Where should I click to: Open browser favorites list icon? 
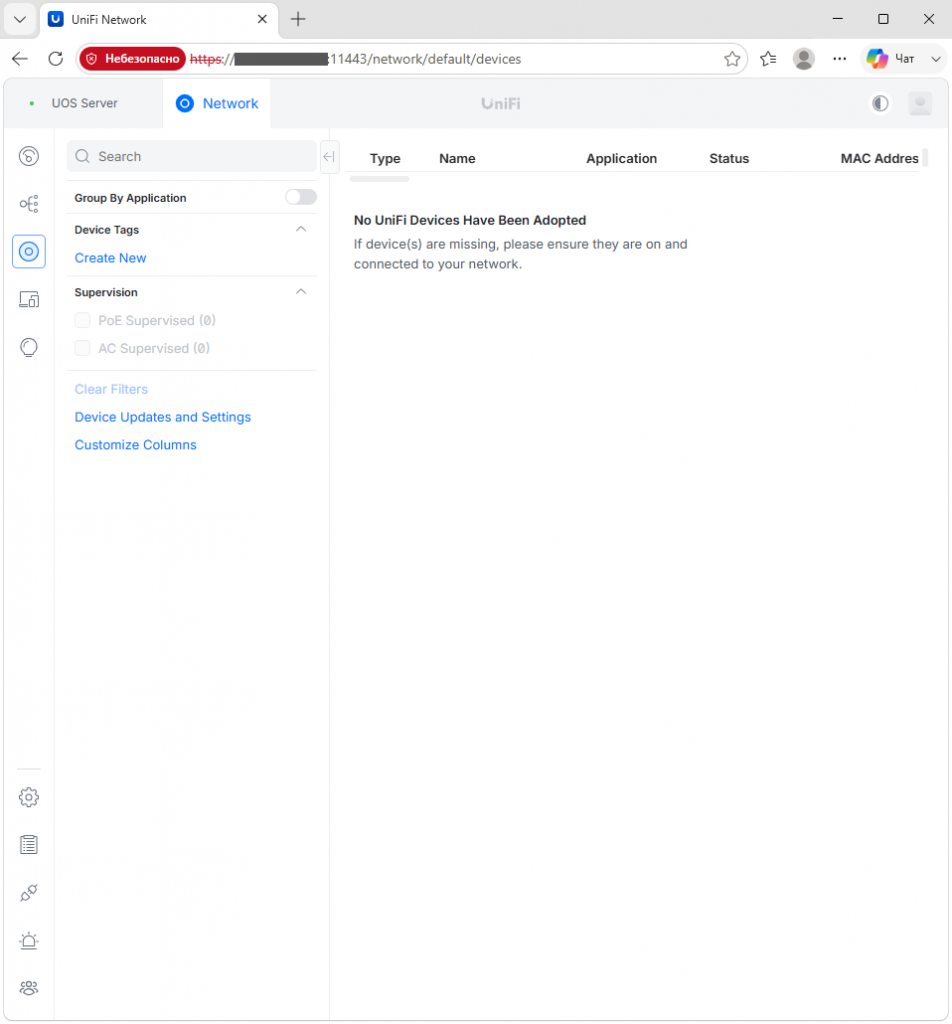click(x=768, y=59)
